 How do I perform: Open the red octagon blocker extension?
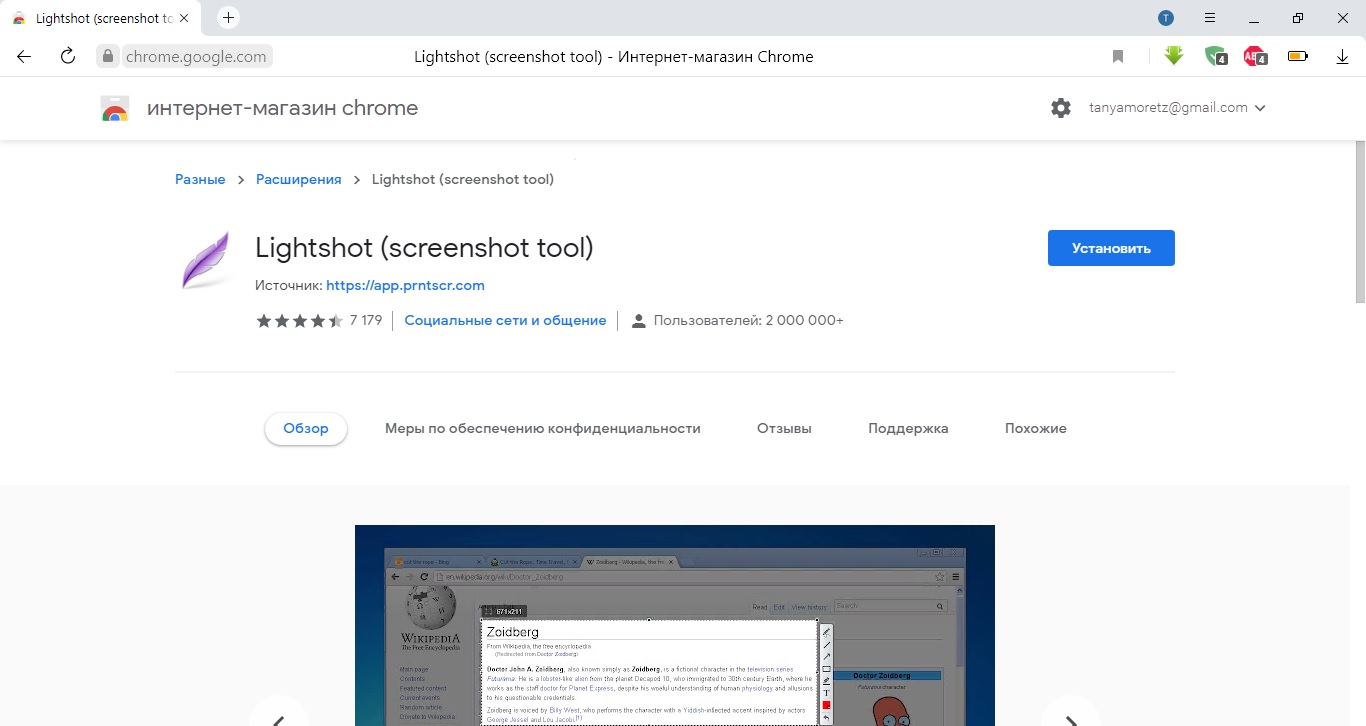coord(1254,57)
